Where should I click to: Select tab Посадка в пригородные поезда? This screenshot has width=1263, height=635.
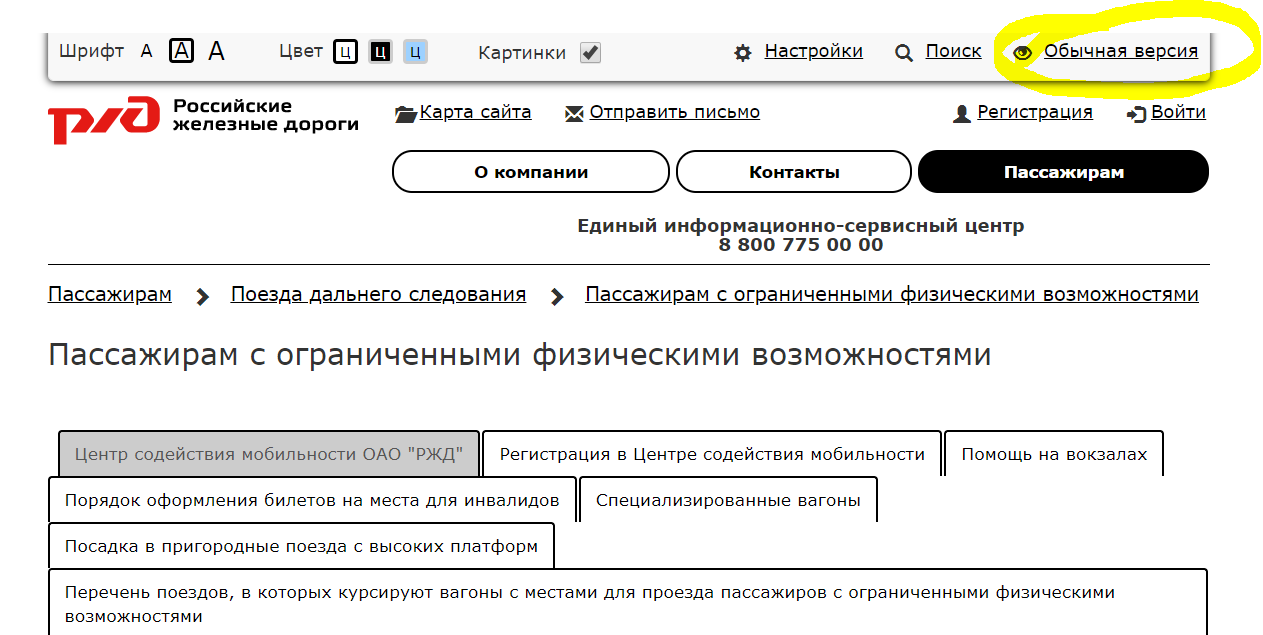tap(301, 546)
